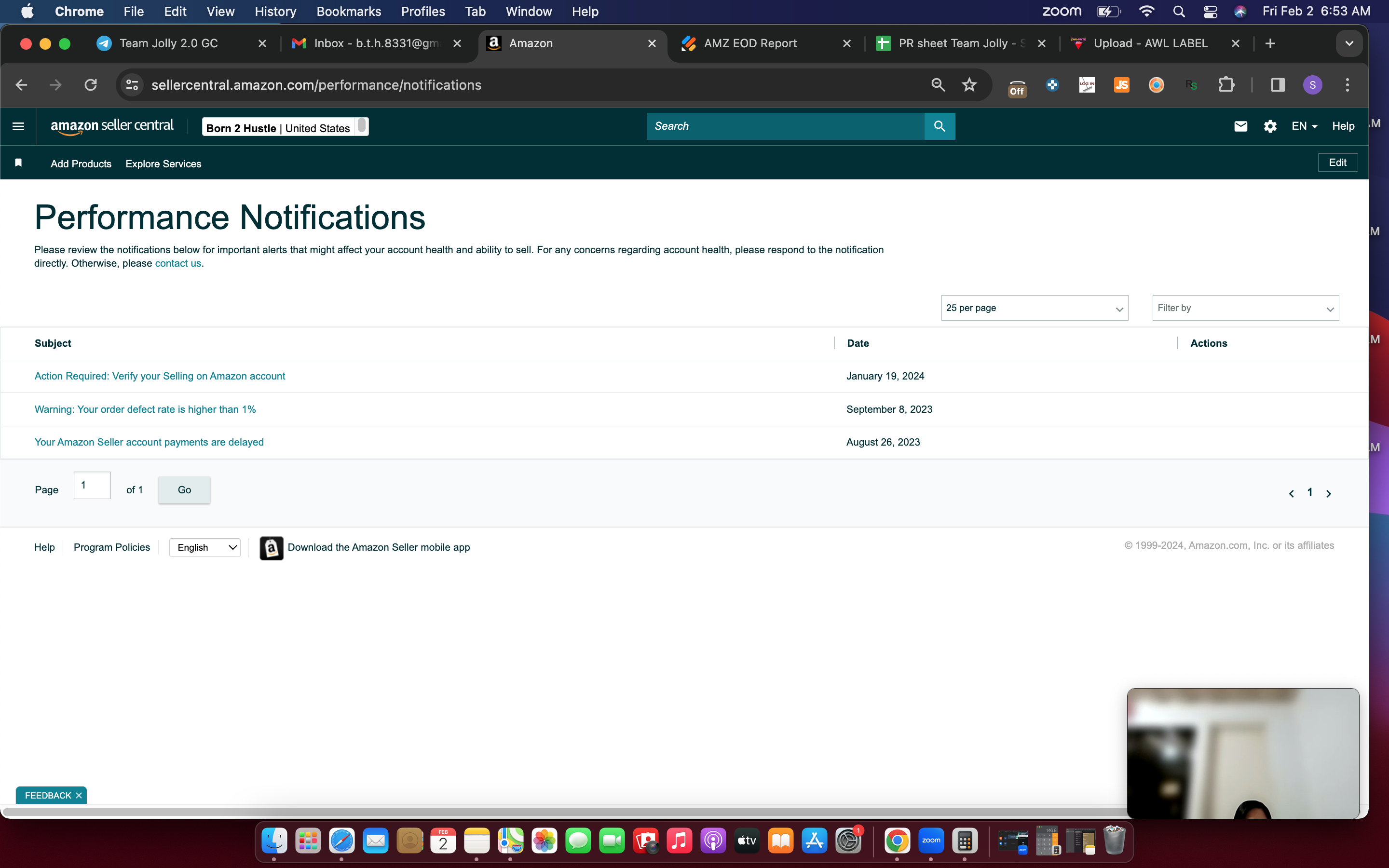The width and height of the screenshot is (1389, 868).
Task: Bookmark this page with the star icon
Action: (x=969, y=85)
